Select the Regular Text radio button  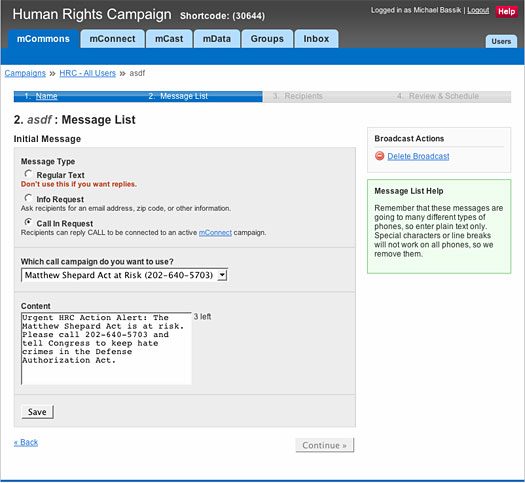click(x=28, y=174)
